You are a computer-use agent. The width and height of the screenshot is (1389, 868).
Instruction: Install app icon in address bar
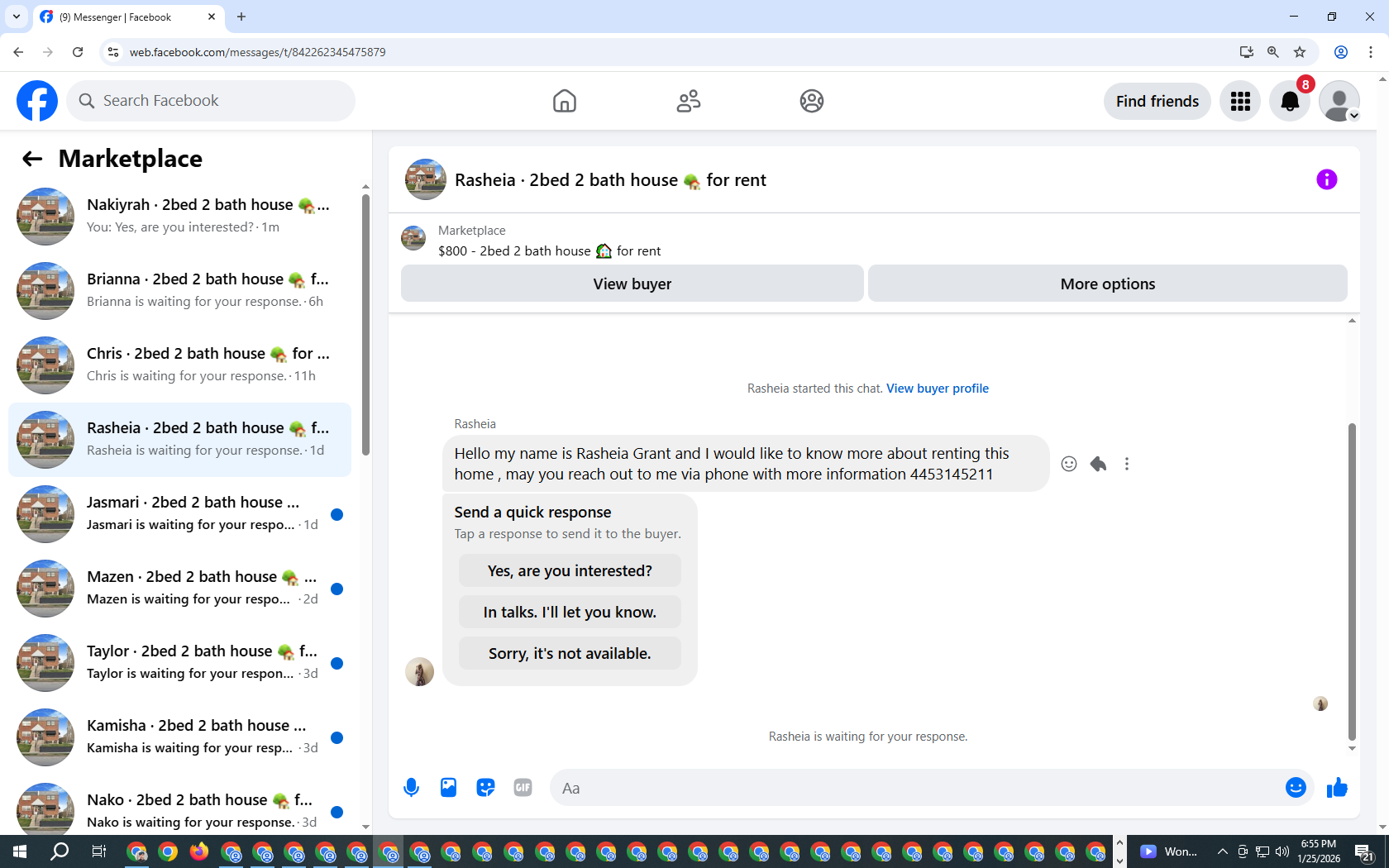pos(1247,52)
